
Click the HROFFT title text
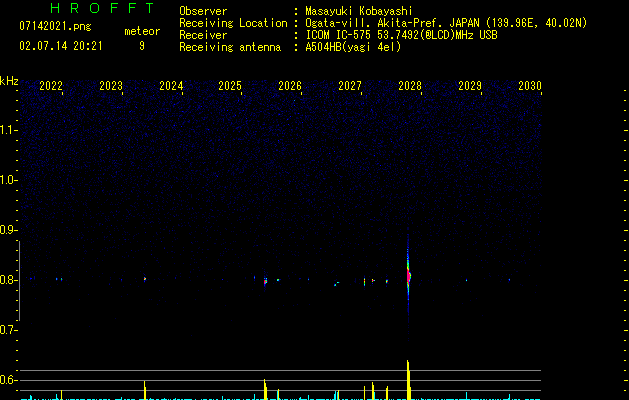coord(103,8)
